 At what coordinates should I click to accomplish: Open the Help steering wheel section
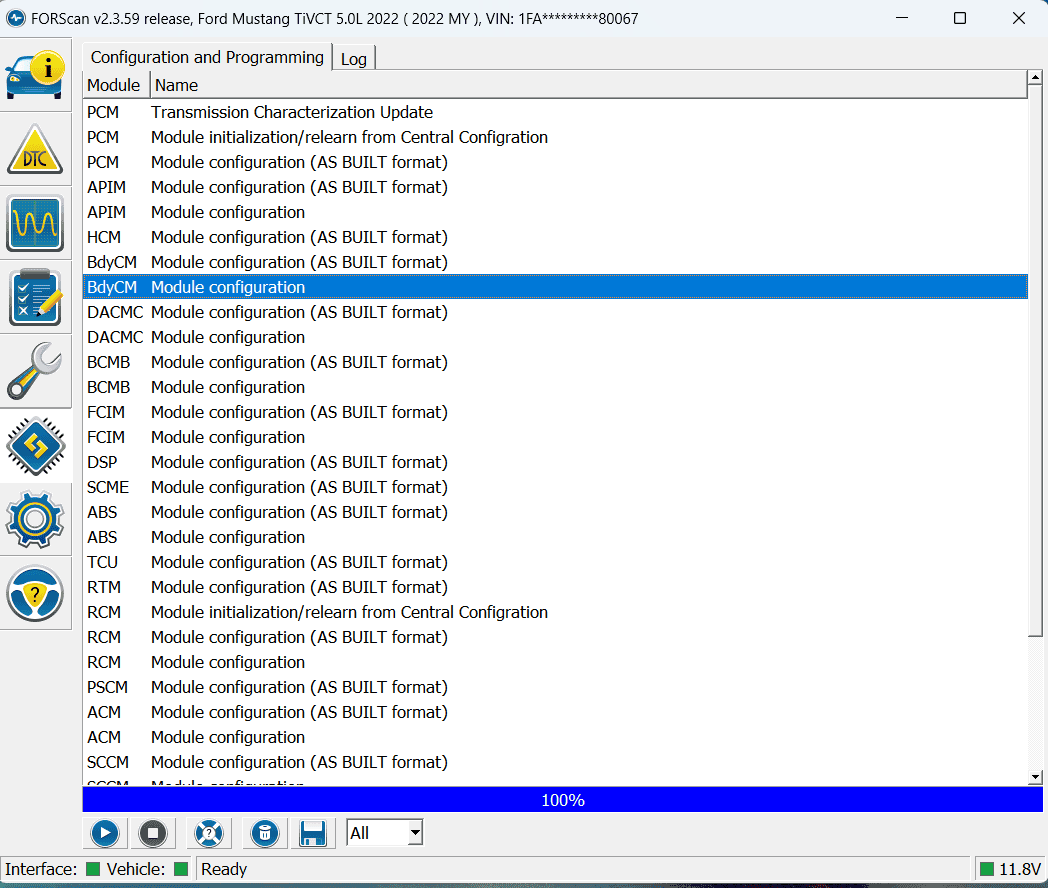pos(35,594)
